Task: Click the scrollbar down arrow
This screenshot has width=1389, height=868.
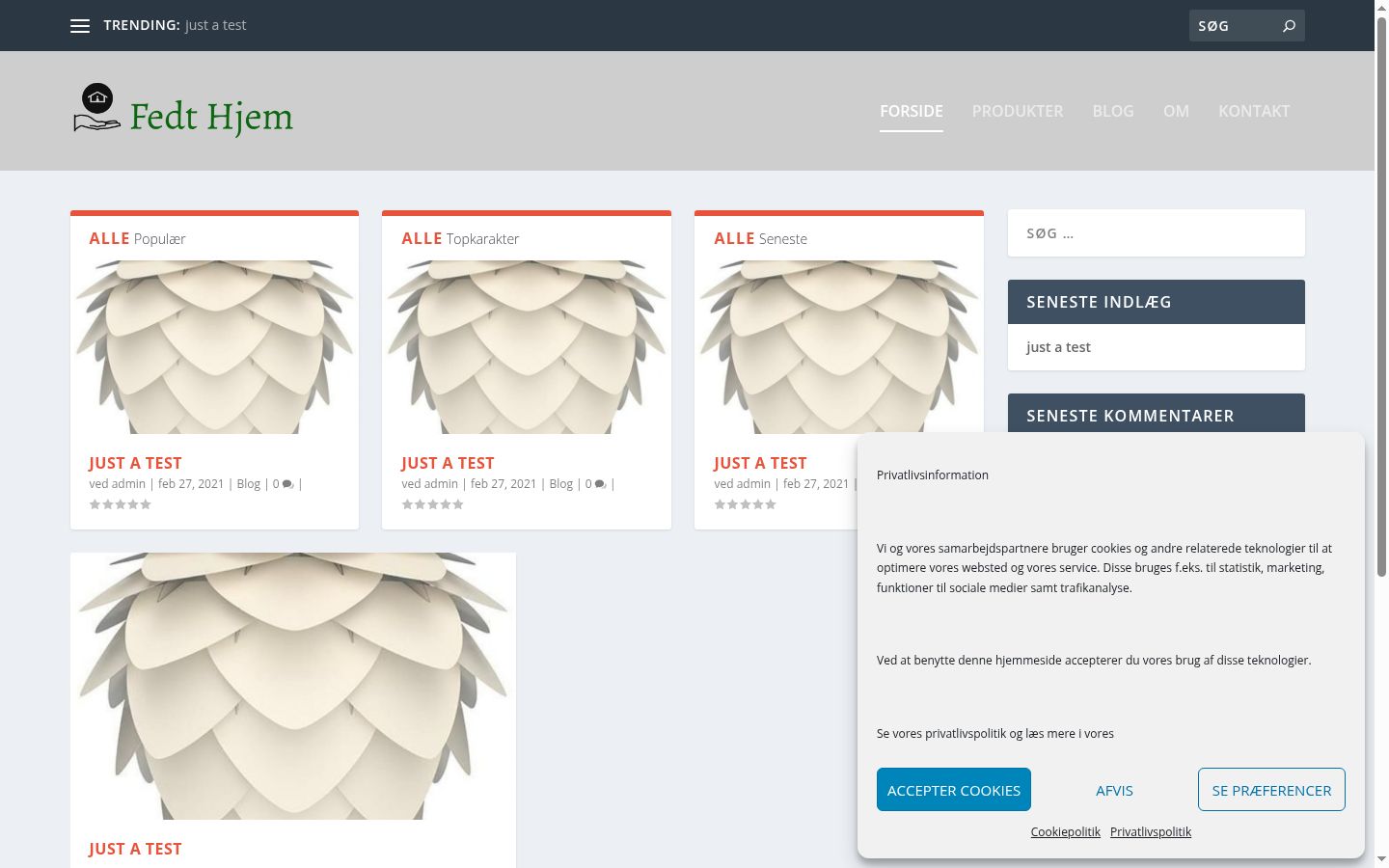Action: 1381,859
